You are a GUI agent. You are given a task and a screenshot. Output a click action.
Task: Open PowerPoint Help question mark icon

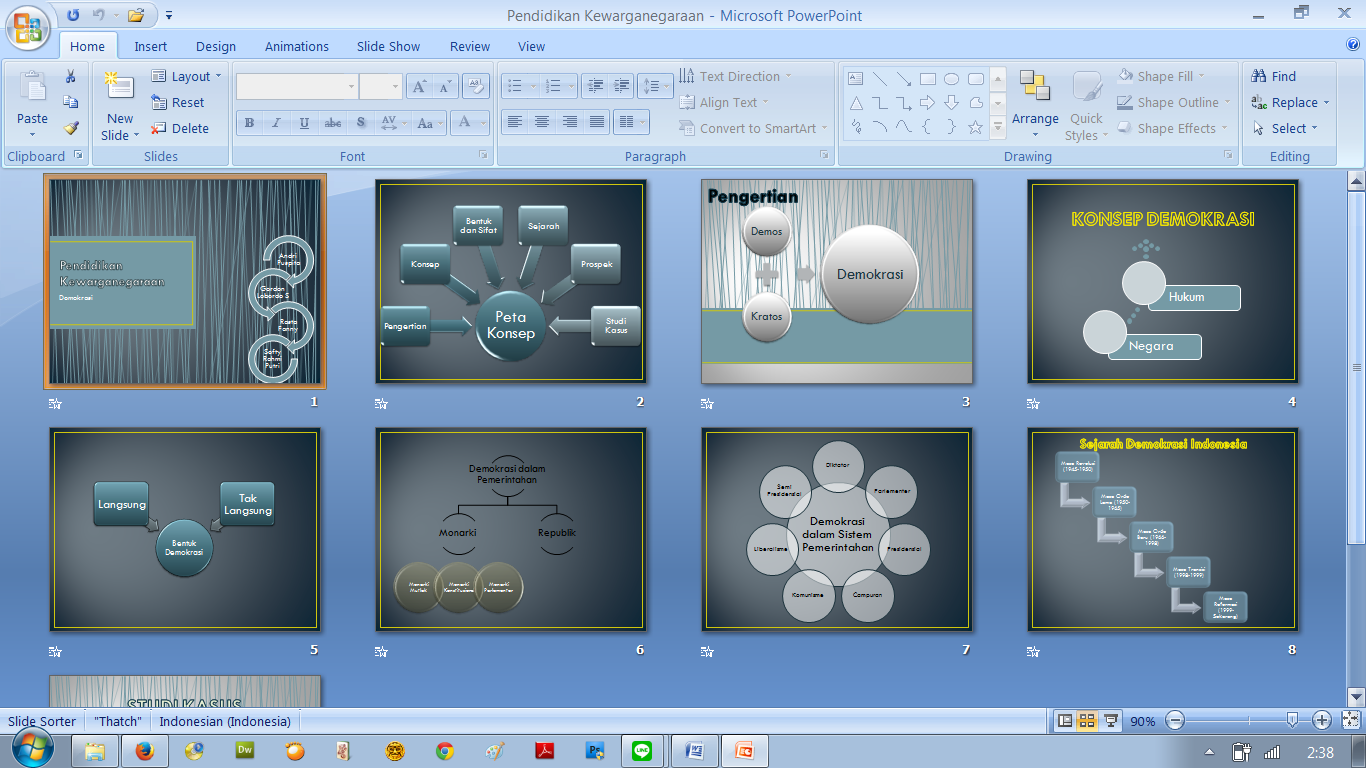point(1353,44)
